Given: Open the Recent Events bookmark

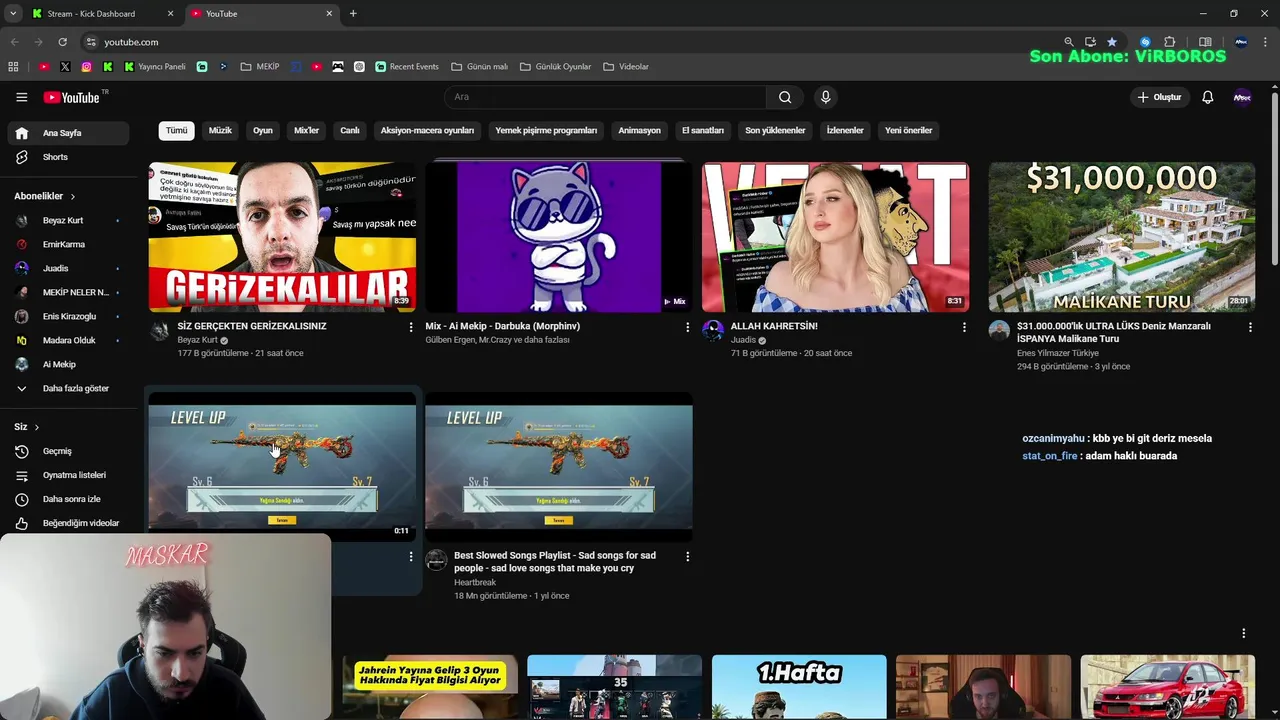Looking at the screenshot, I should (407, 67).
